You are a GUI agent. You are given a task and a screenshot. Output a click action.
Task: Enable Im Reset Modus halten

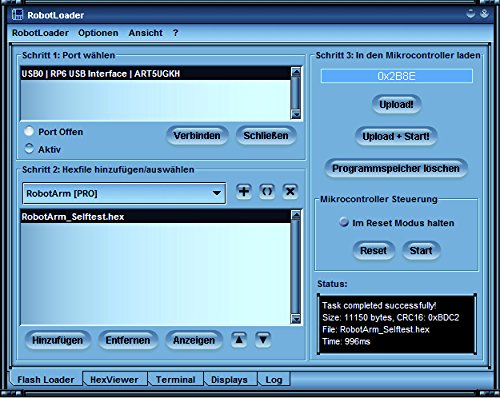pyautogui.click(x=344, y=222)
